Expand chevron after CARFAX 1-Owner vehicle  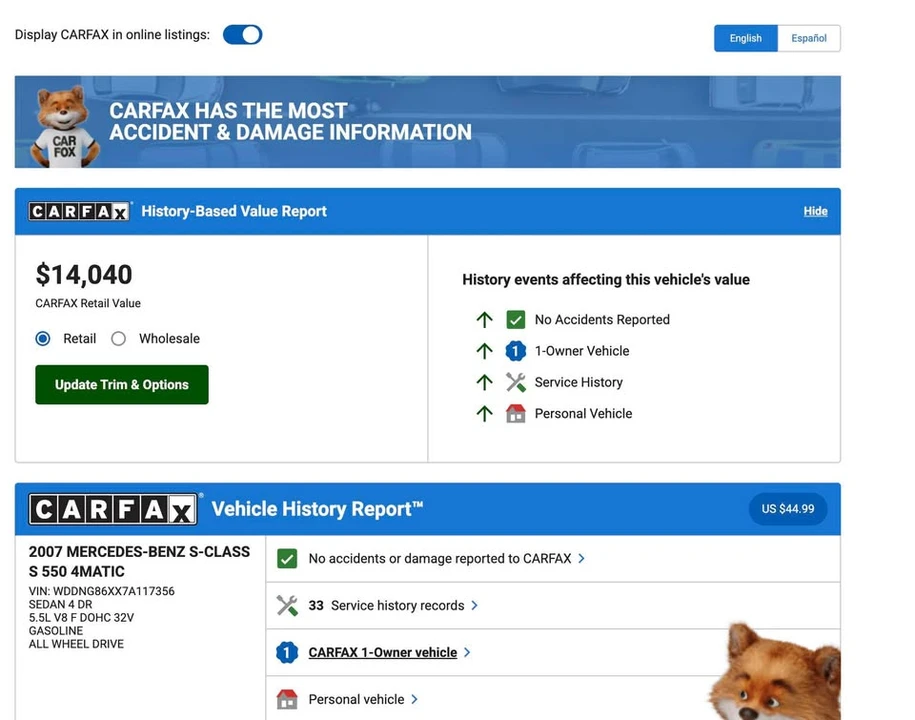pos(467,652)
